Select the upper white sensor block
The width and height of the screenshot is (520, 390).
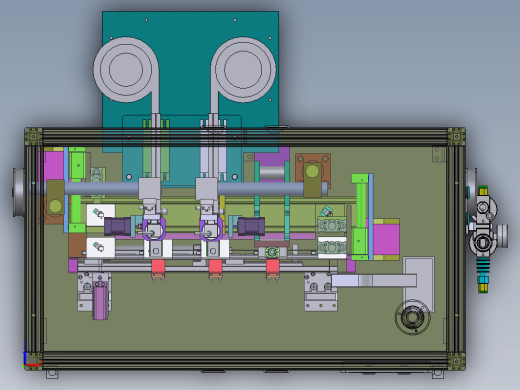pos(101,215)
